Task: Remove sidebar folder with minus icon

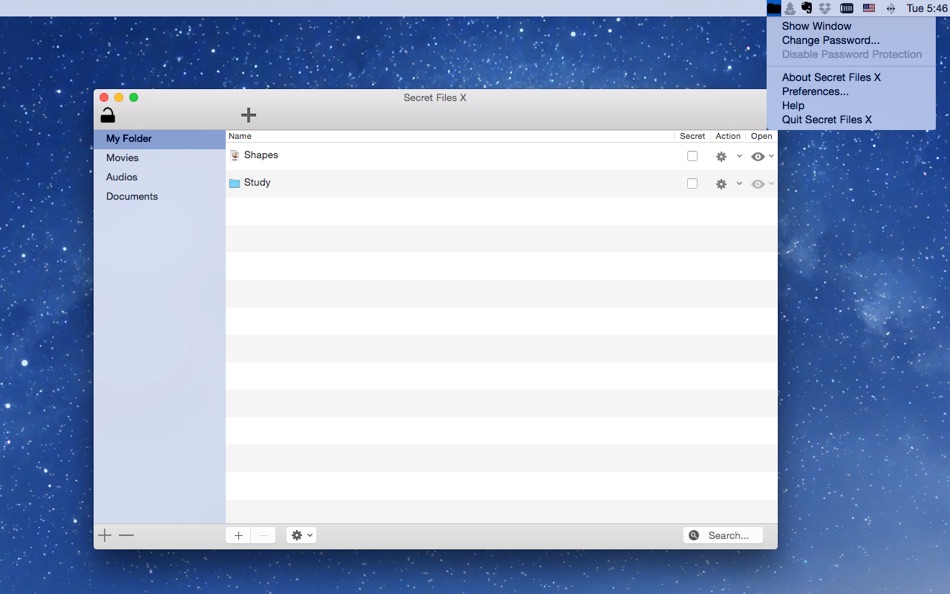Action: click(x=126, y=535)
